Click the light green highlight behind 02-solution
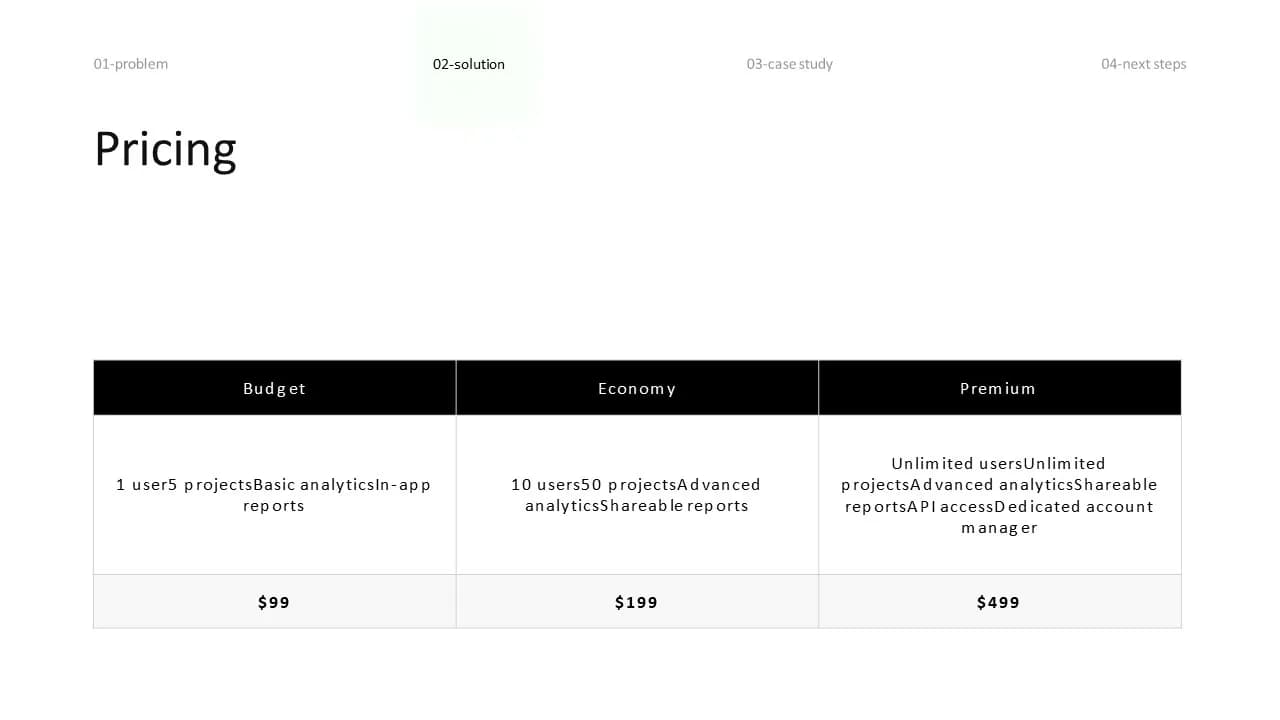Screen dimensions: 1280x720 [x=478, y=67]
